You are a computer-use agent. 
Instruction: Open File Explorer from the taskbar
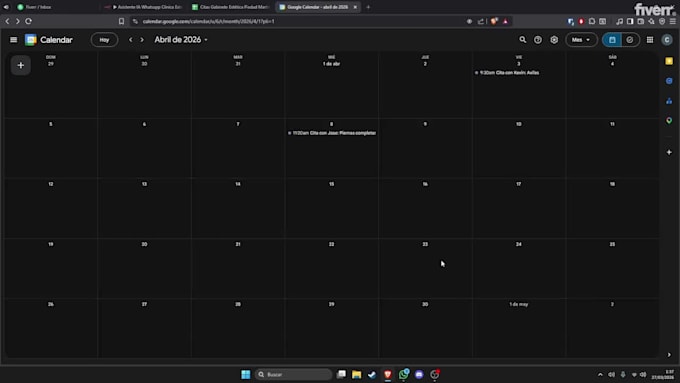(356, 374)
